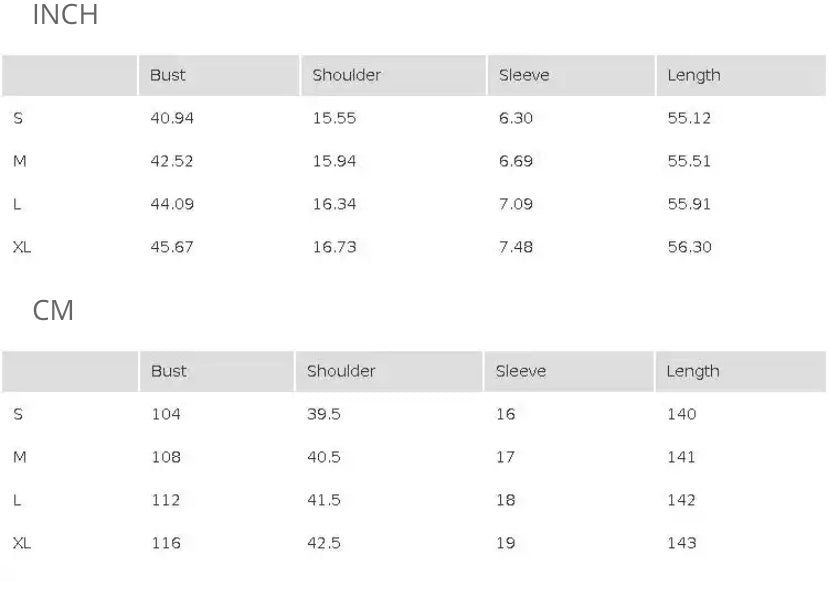Click the XL size label in the INCH table

coord(22,247)
